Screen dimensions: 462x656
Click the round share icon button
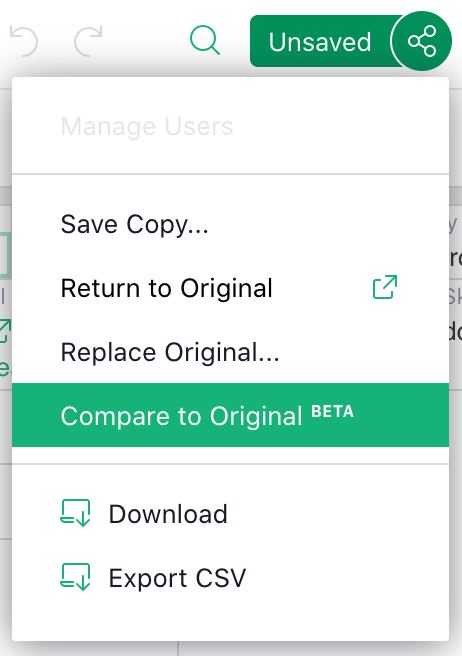422,41
